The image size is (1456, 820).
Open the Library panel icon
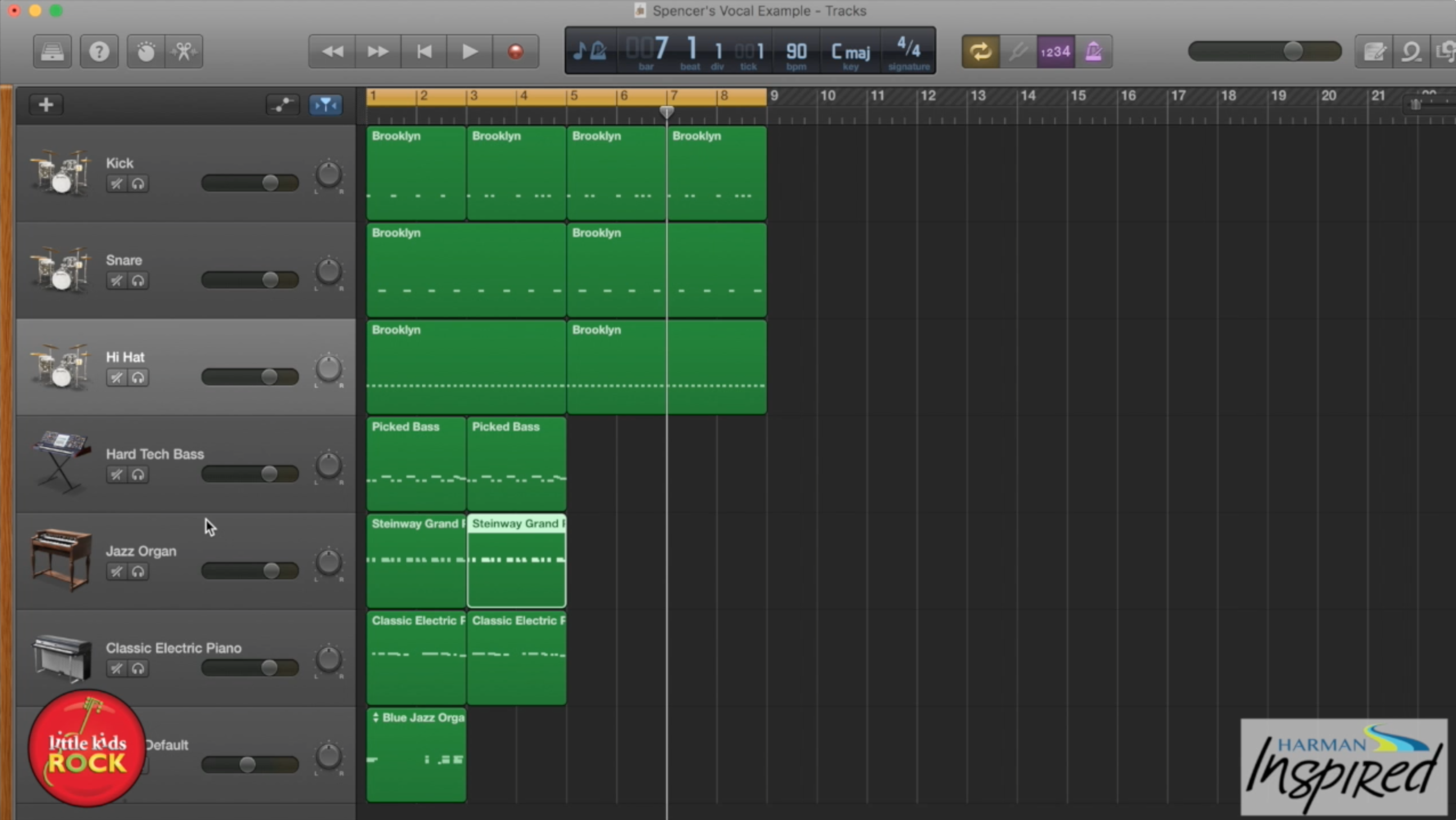coord(52,51)
